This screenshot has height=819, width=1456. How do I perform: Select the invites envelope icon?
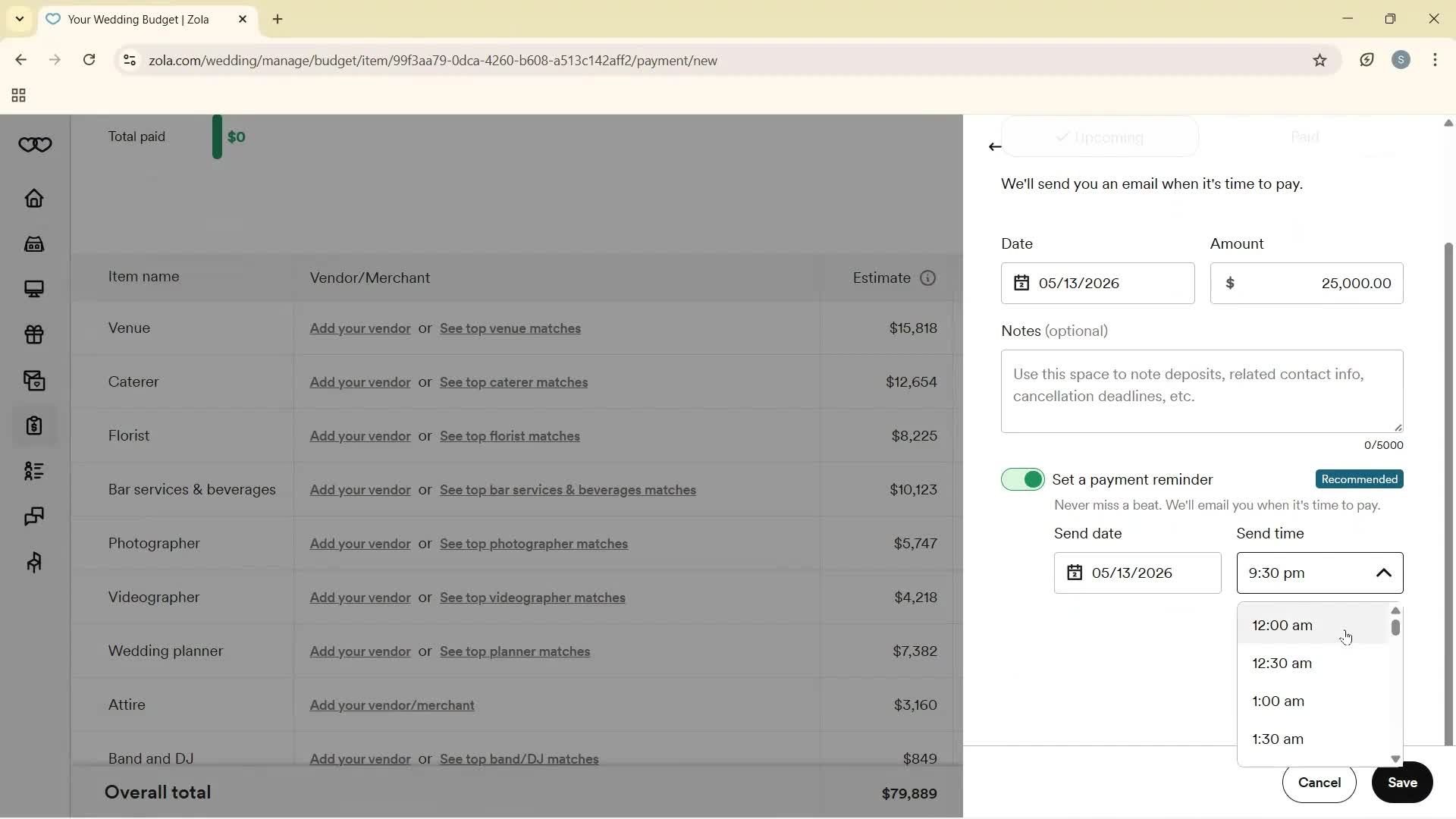pyautogui.click(x=34, y=381)
